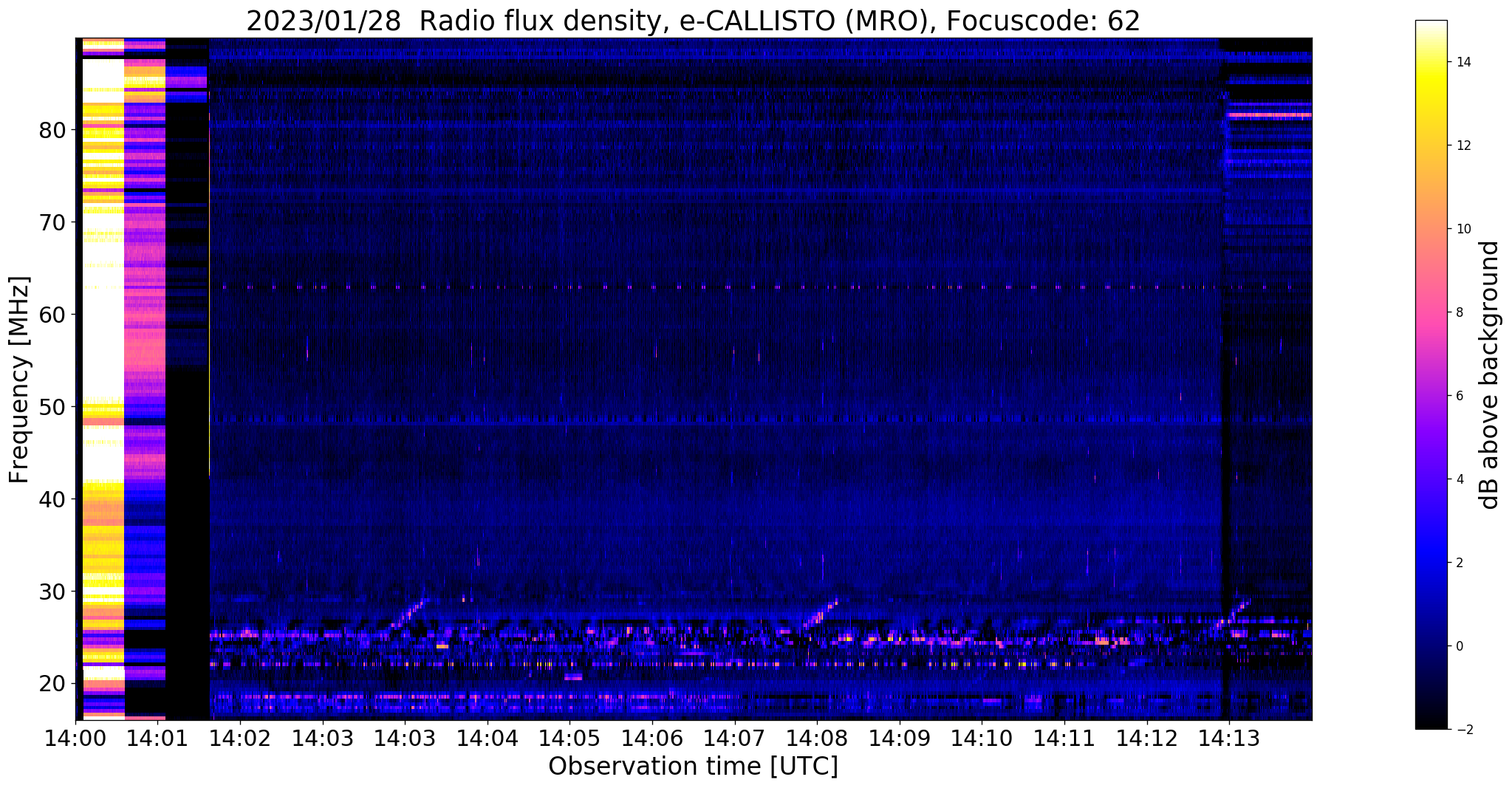The width and height of the screenshot is (1512, 788).
Task: Click the 30 MHz frequency tick label
Action: coord(52,592)
